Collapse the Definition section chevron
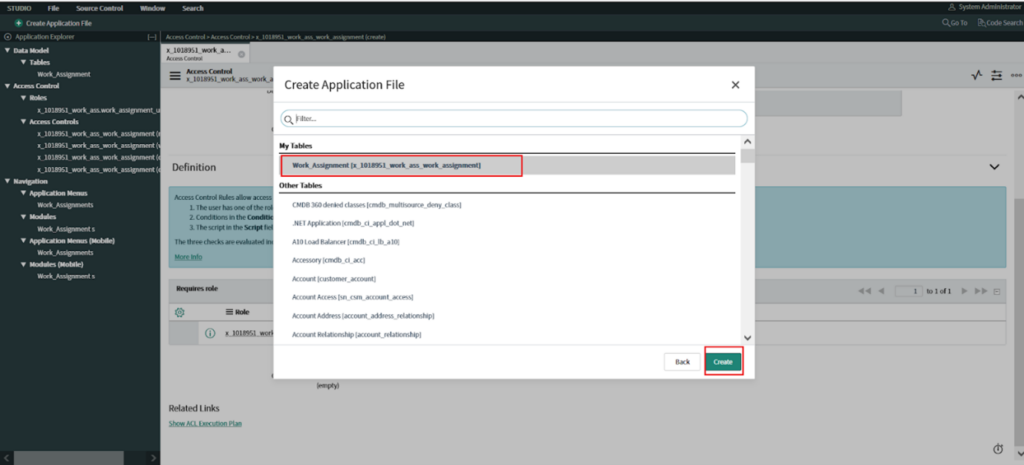The image size is (1024, 465). 994,167
